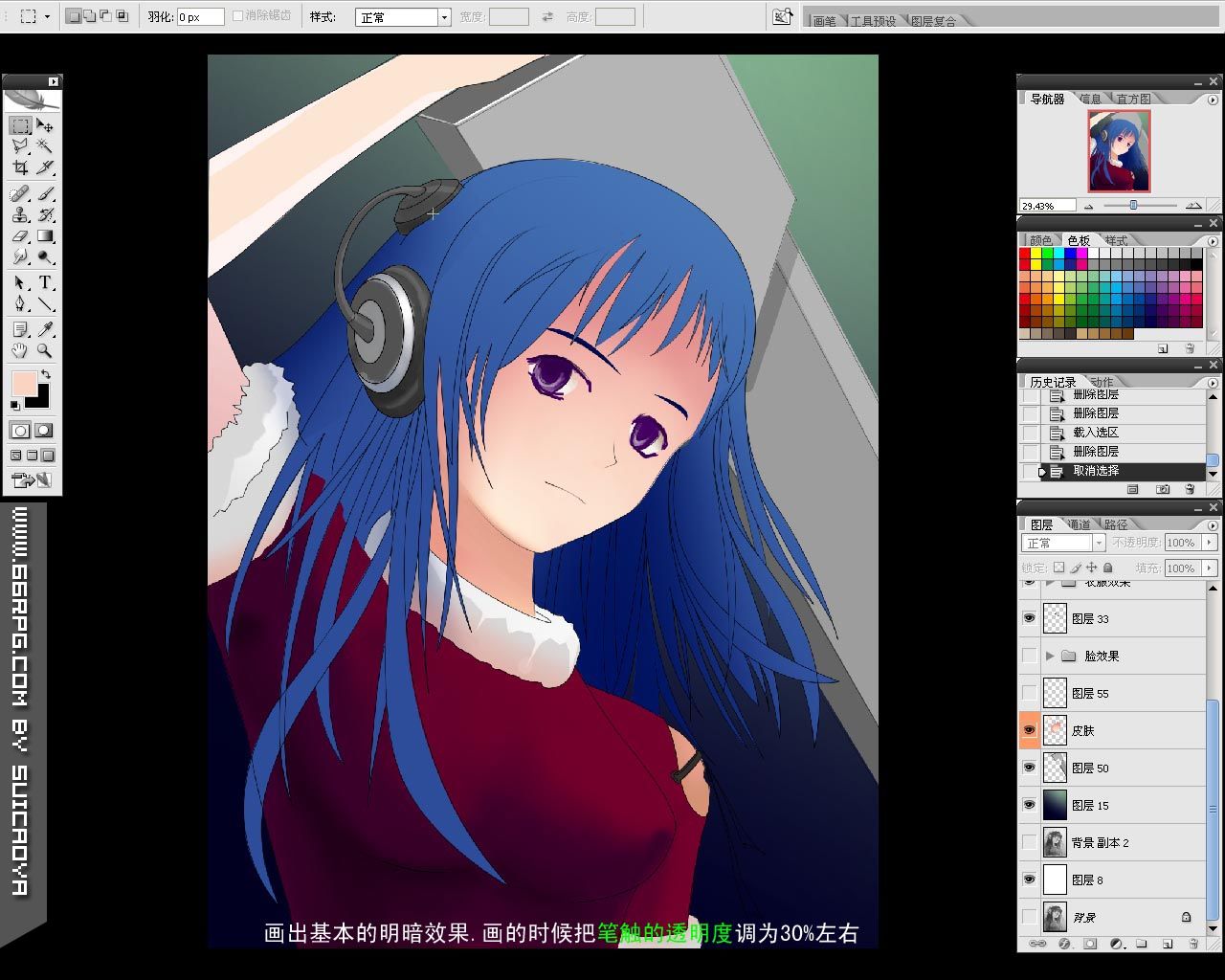Click the Navigator zoom percentage field
This screenshot has width=1225, height=980.
(1048, 206)
